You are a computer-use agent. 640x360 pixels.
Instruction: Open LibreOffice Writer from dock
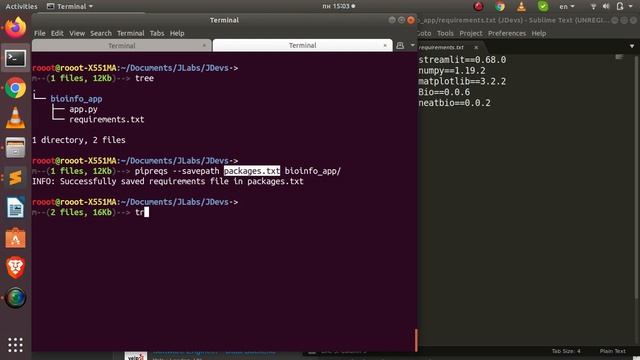[16, 207]
